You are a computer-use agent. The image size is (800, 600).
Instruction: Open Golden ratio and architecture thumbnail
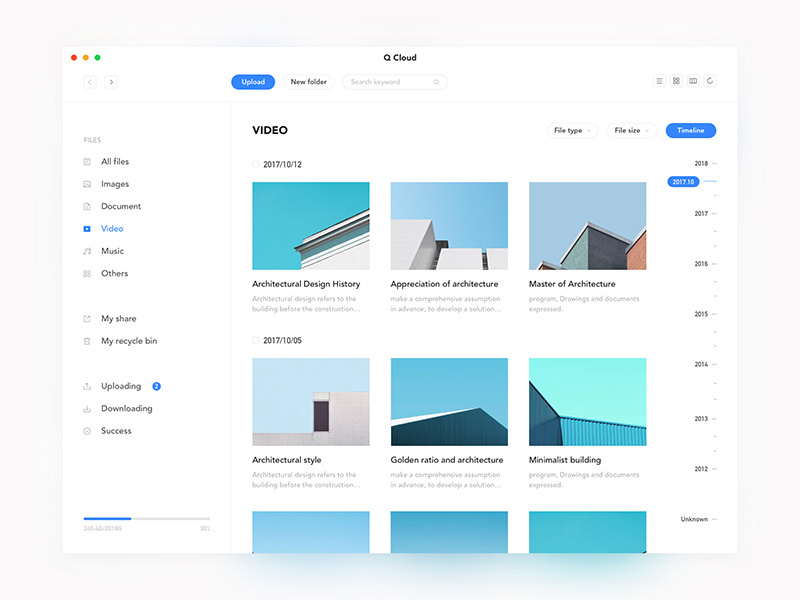tap(449, 402)
